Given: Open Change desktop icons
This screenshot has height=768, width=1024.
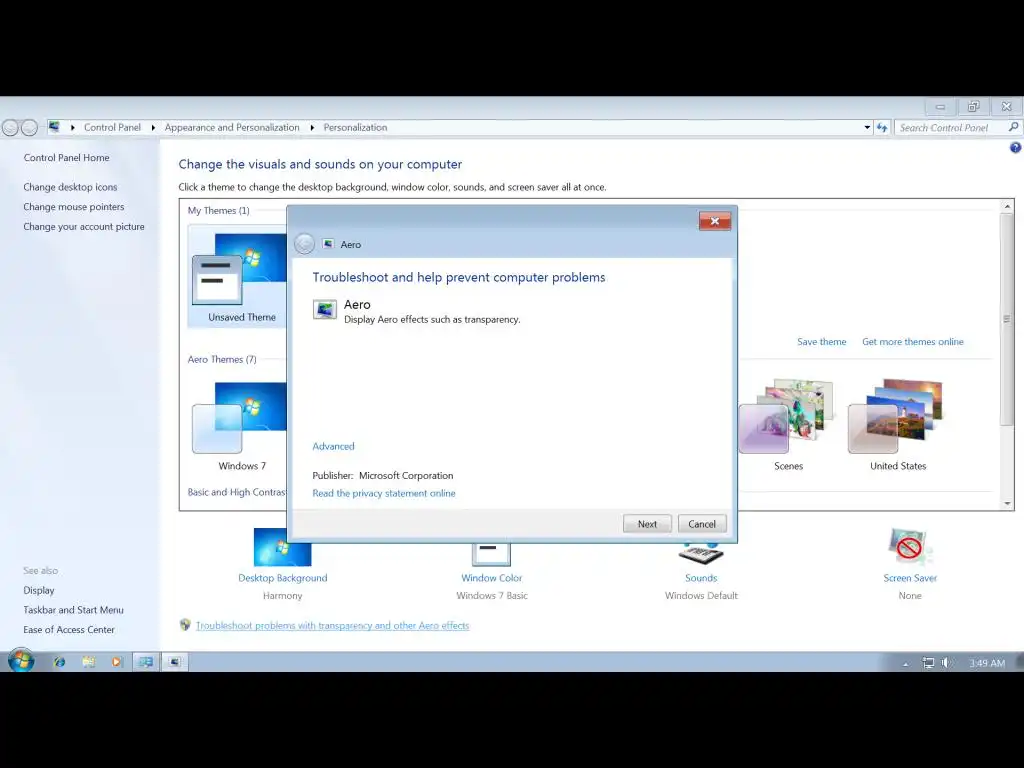Looking at the screenshot, I should tap(71, 187).
